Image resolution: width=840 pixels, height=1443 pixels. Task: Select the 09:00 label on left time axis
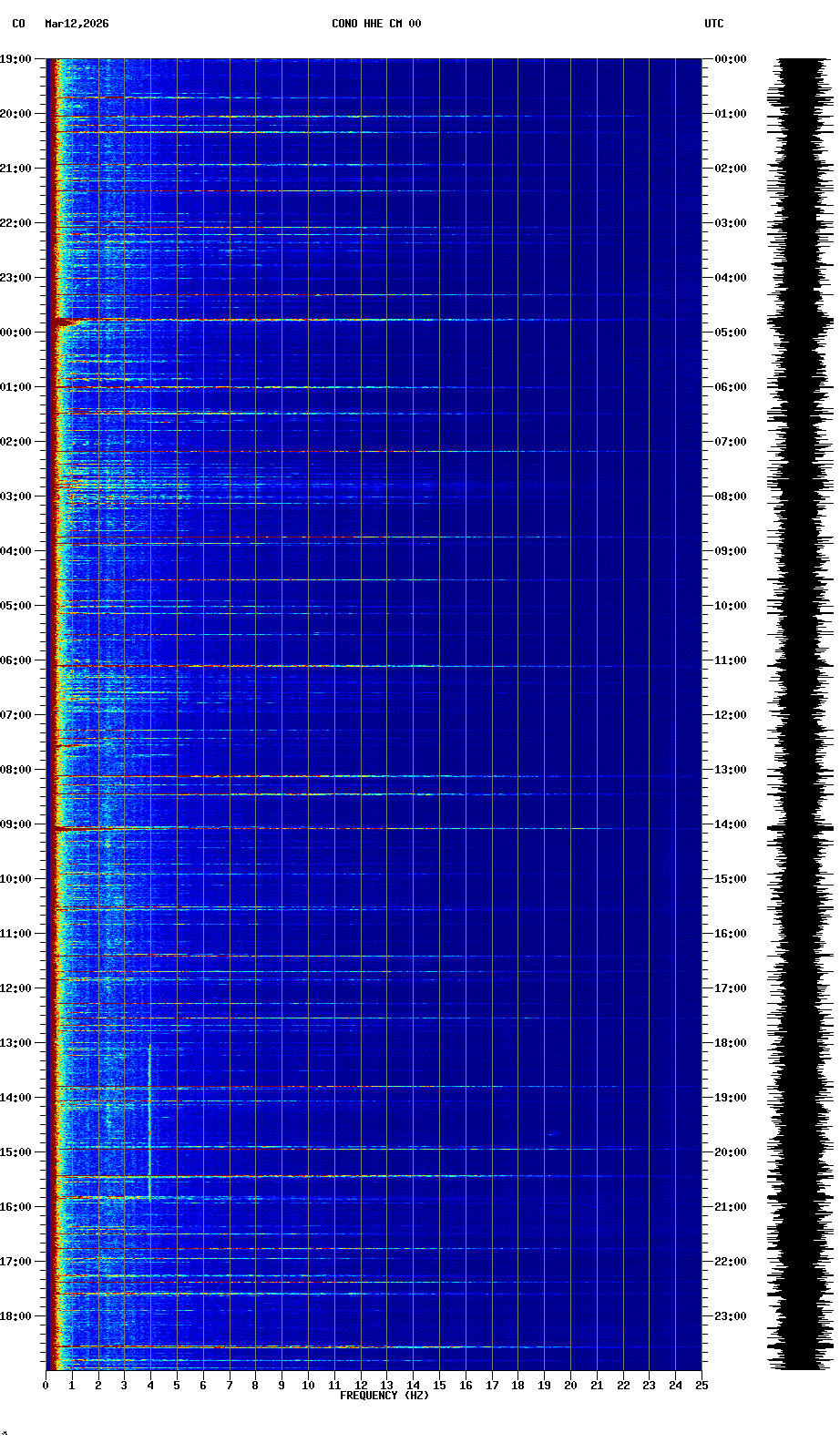[x=16, y=824]
